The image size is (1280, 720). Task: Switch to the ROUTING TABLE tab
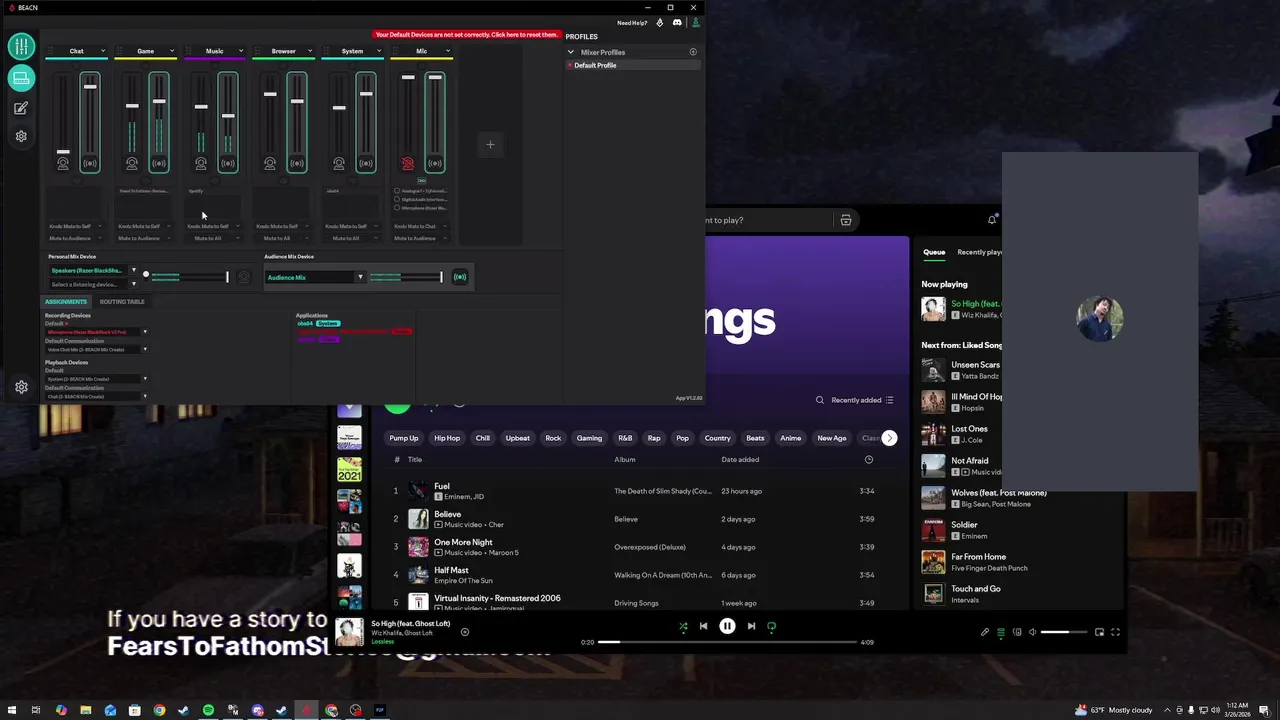pos(122,301)
